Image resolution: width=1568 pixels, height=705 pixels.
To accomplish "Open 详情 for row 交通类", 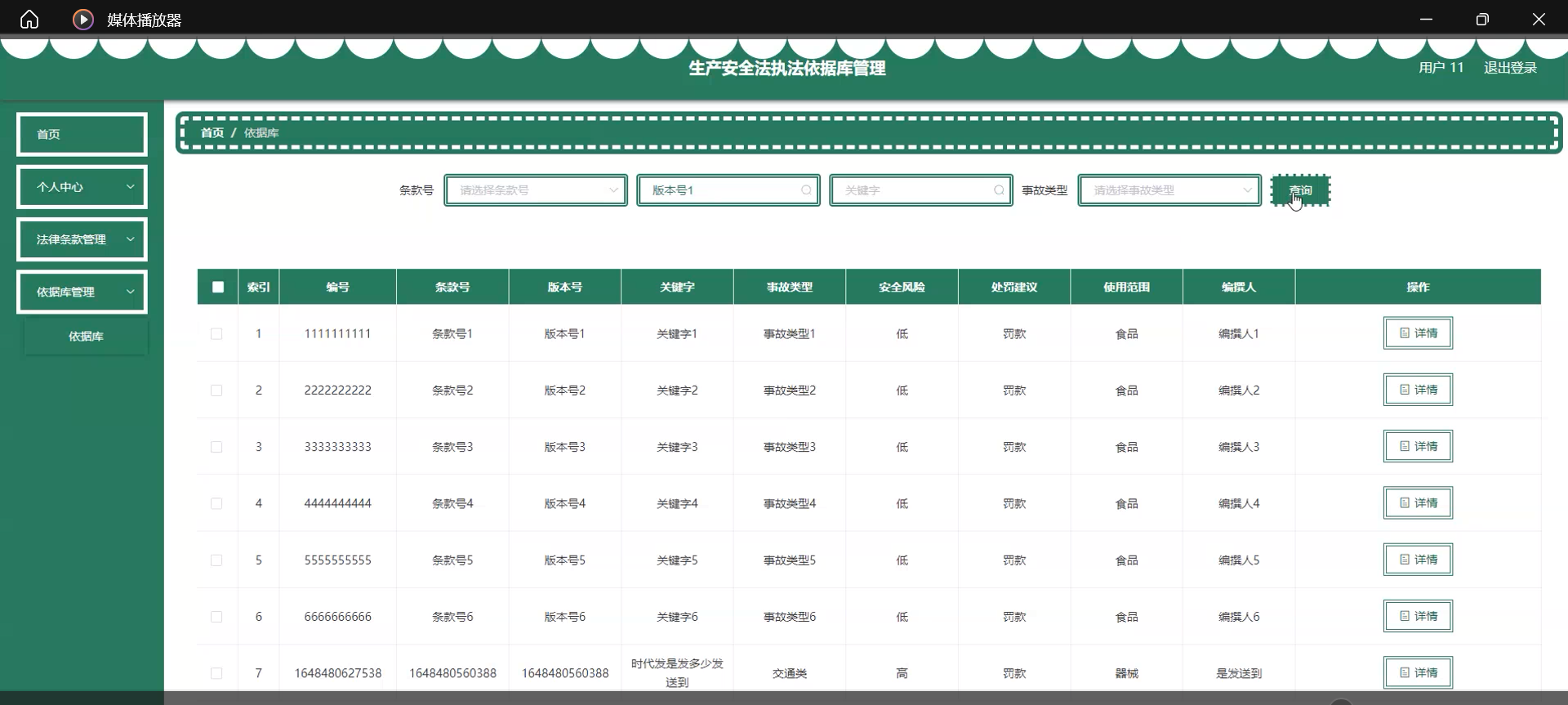I will click(1418, 672).
